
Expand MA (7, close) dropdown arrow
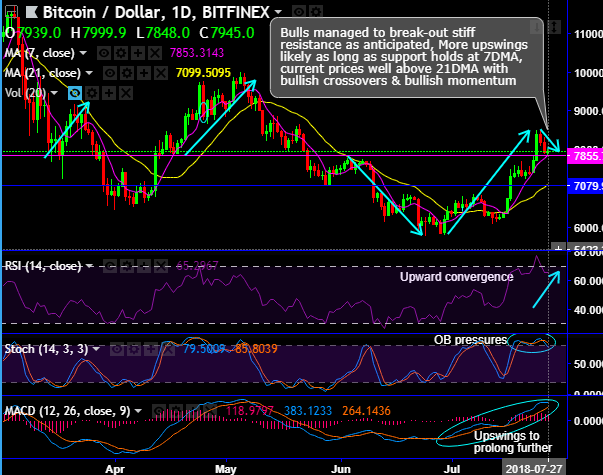coord(83,53)
